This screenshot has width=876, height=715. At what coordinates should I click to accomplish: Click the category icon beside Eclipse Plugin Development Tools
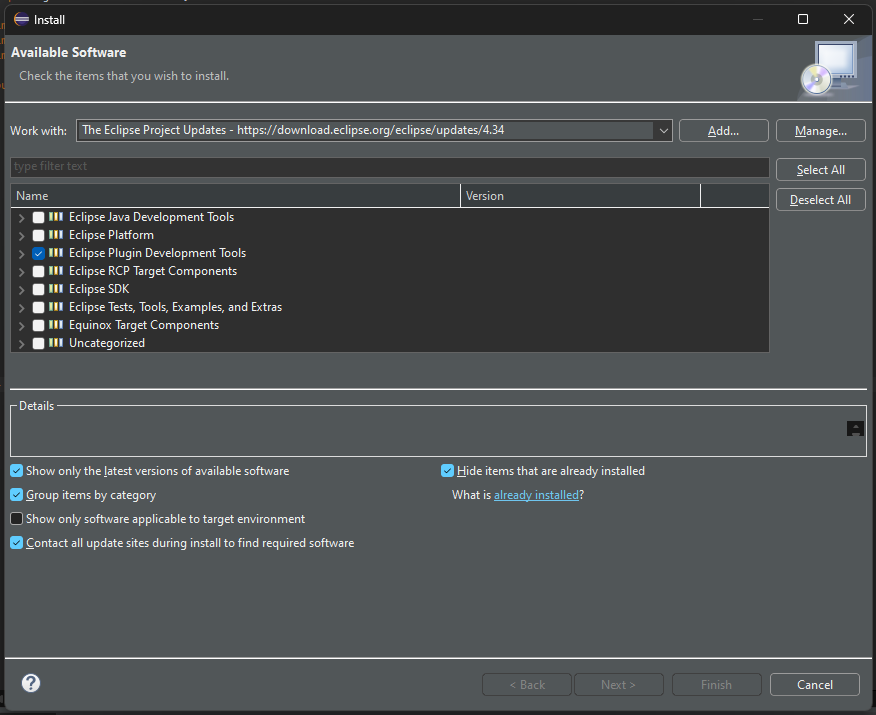[56, 253]
